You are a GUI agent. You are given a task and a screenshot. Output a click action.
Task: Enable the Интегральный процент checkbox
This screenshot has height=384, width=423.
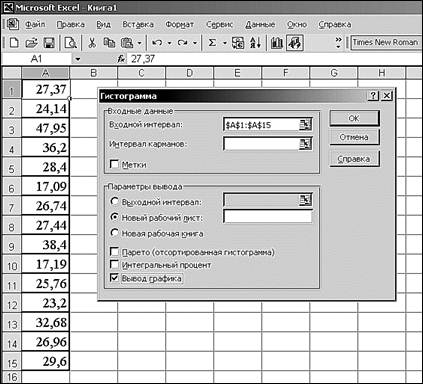(x=114, y=264)
